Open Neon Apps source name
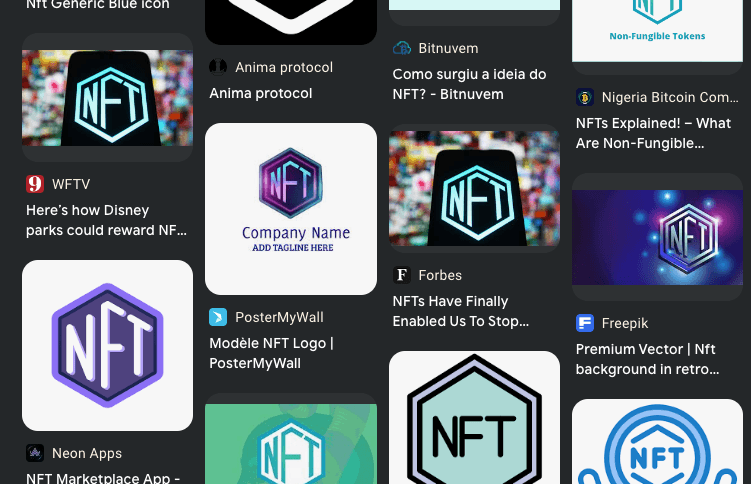 click(87, 453)
